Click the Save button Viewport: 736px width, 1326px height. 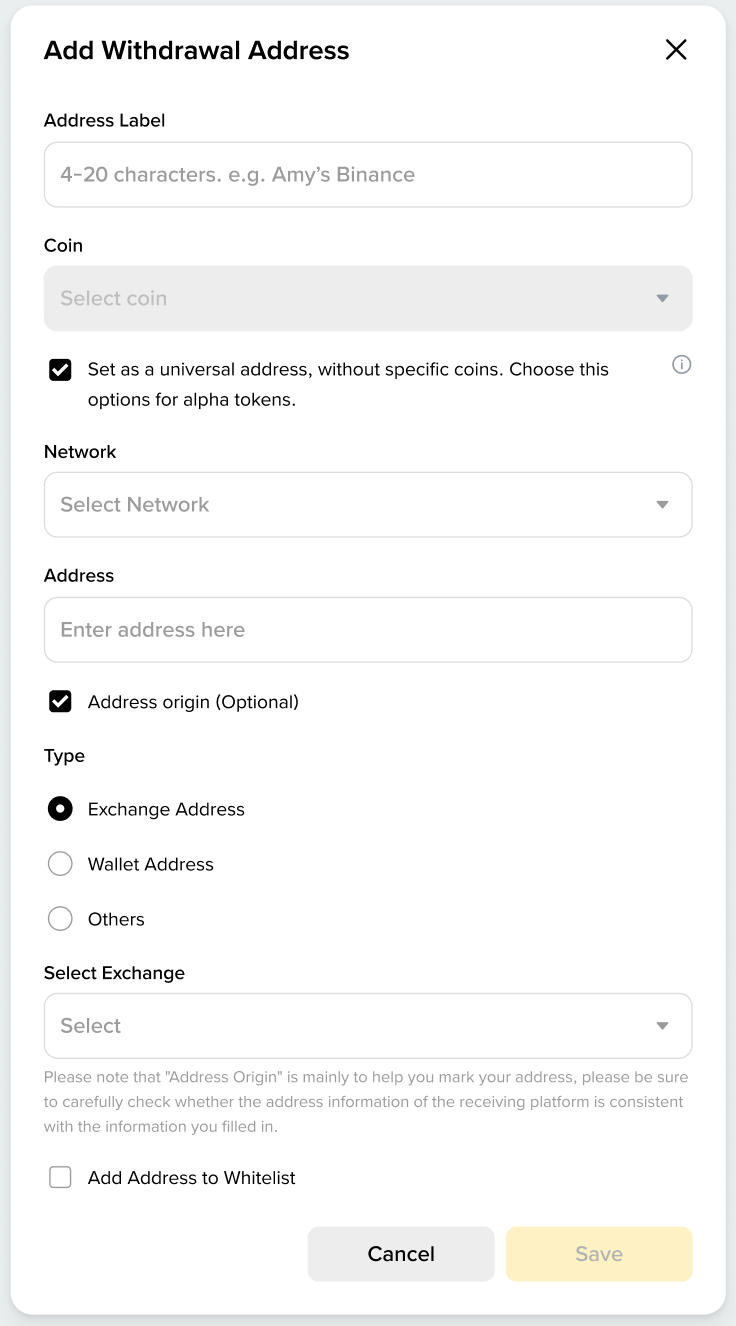tap(599, 1254)
